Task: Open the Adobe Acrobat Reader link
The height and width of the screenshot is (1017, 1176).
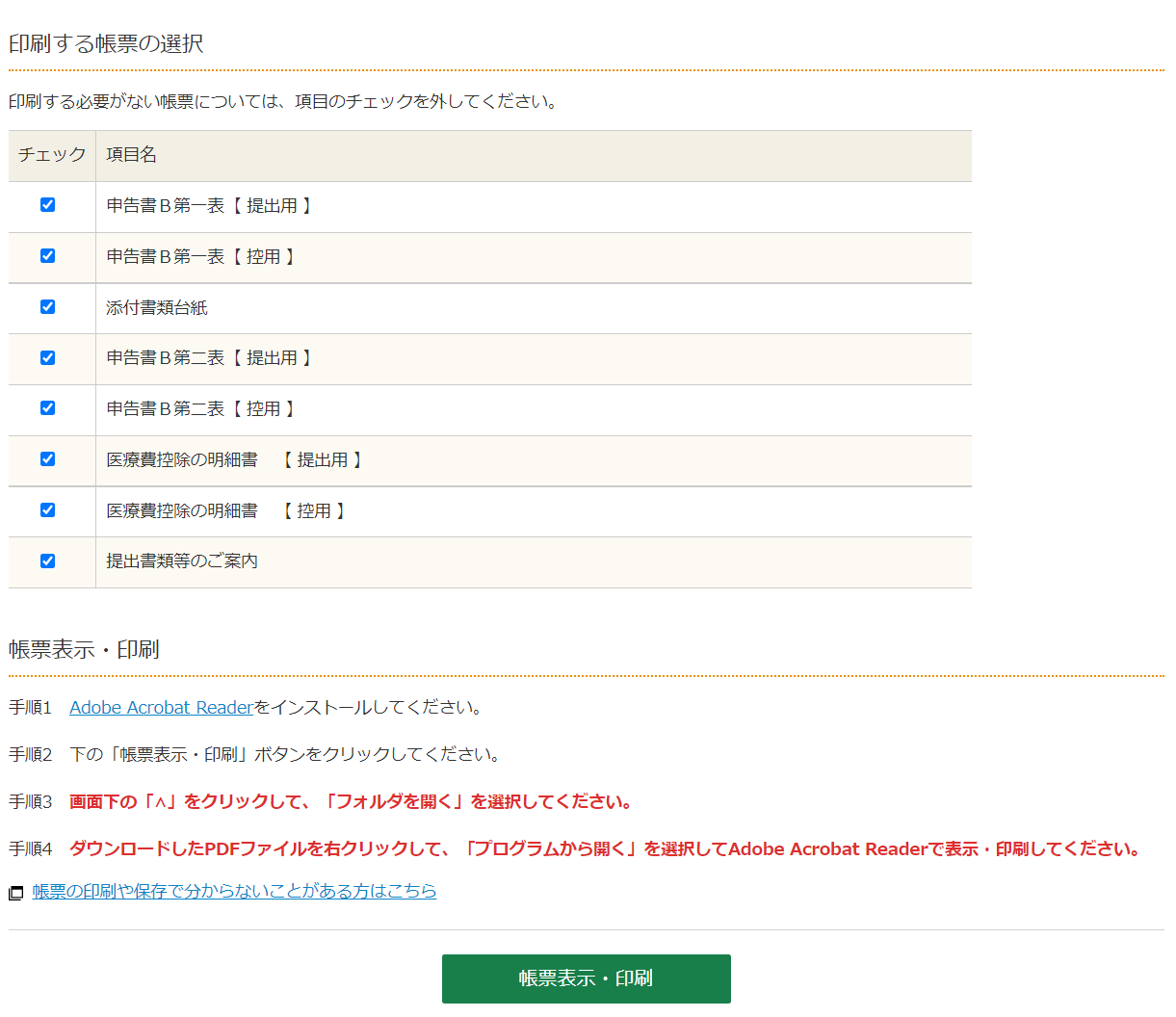Action: point(161,708)
